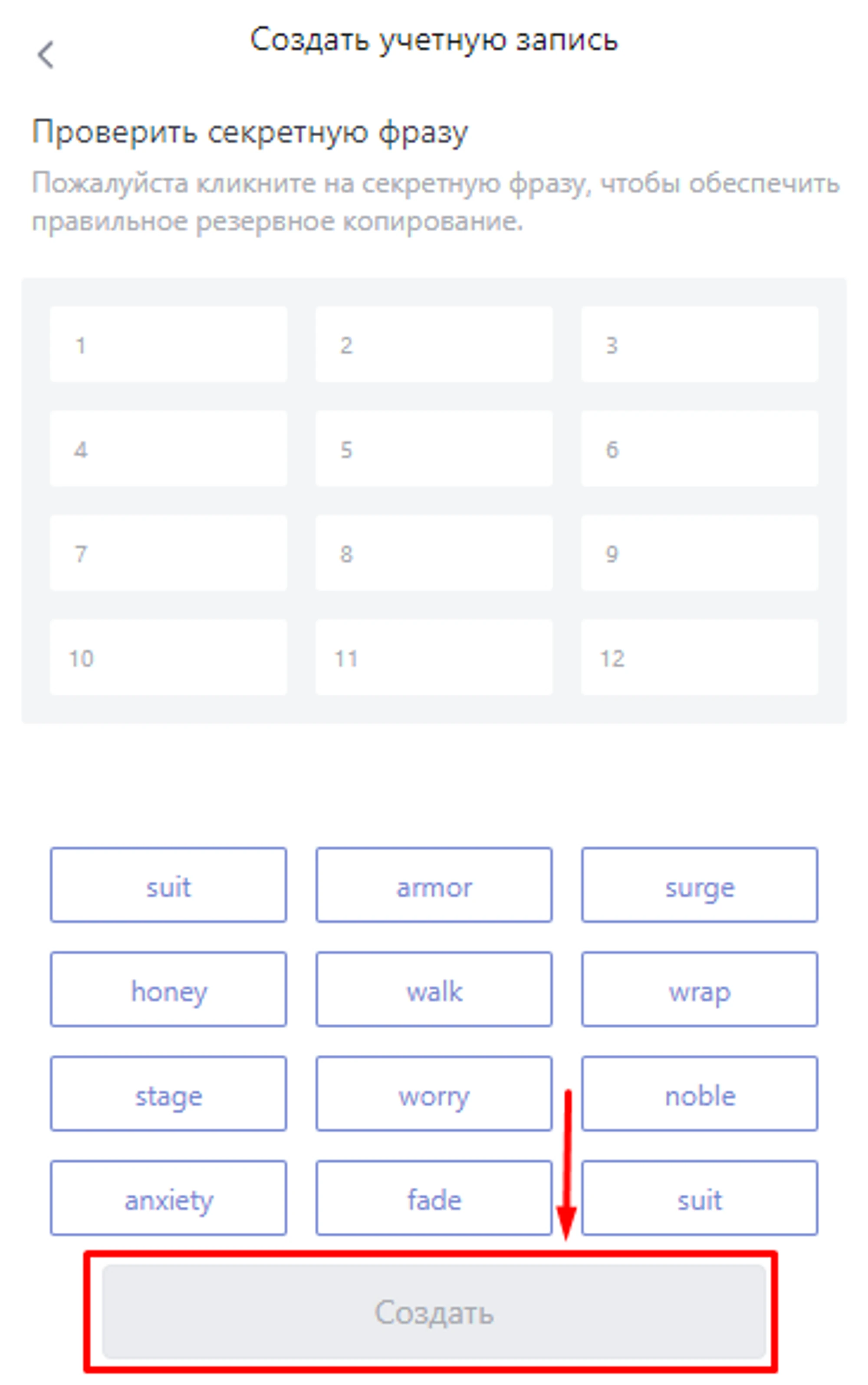Go back using the left arrow

pyautogui.click(x=45, y=55)
